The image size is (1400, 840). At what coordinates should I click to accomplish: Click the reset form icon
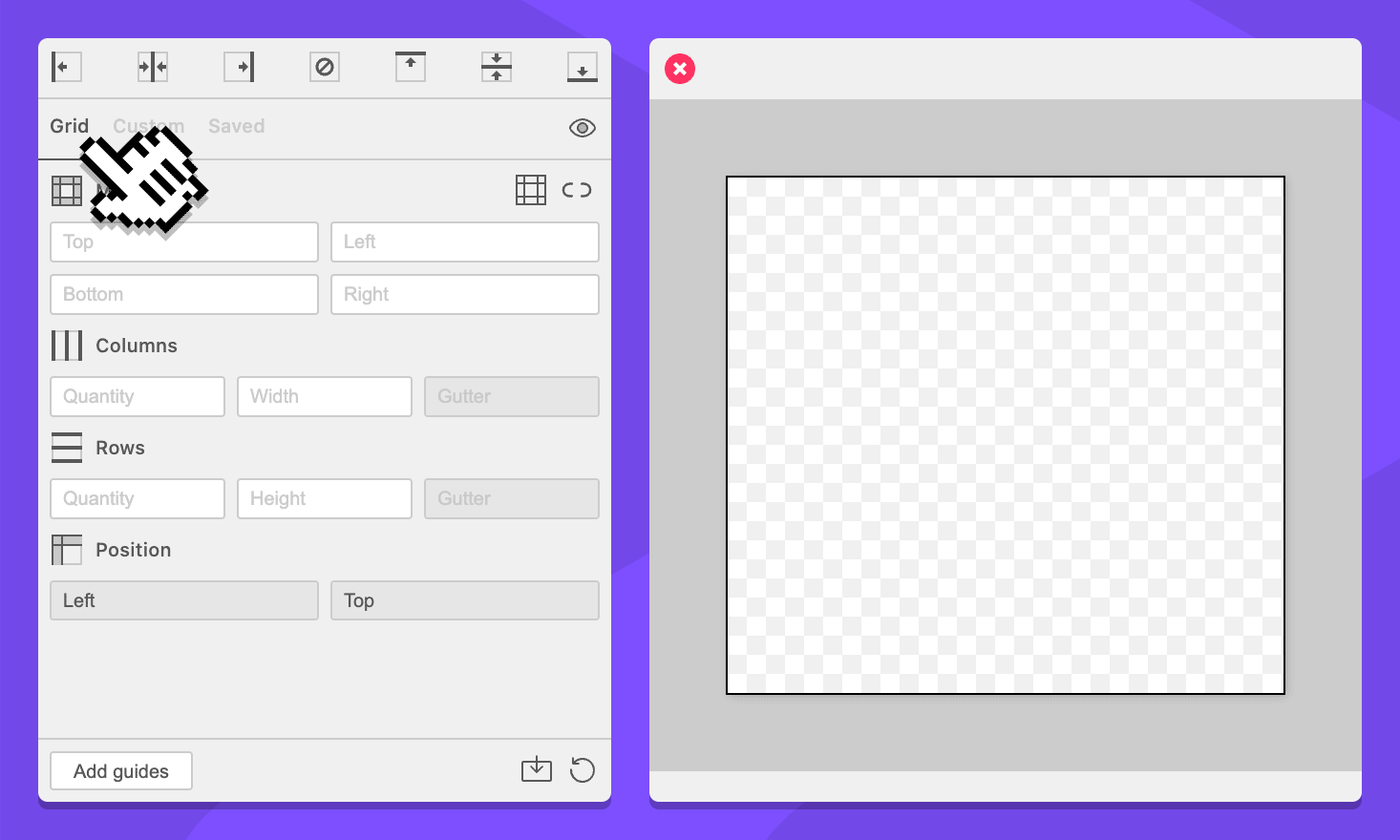583,769
